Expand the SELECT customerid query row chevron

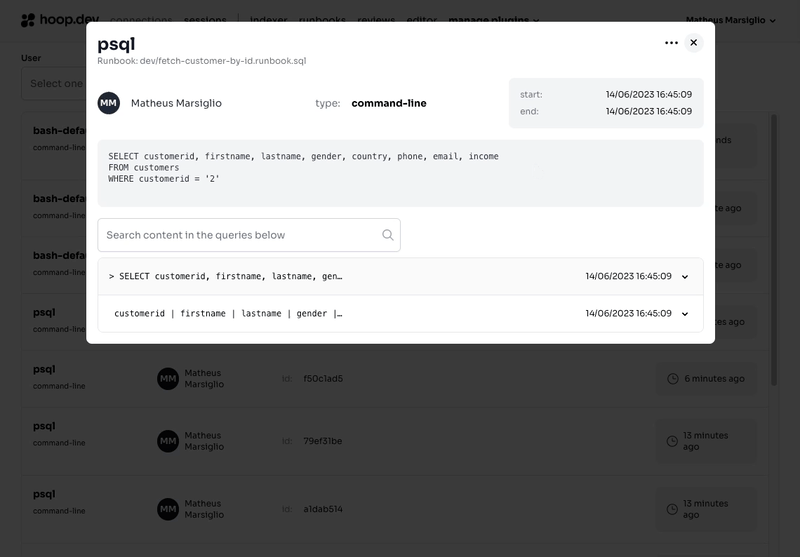coord(685,277)
